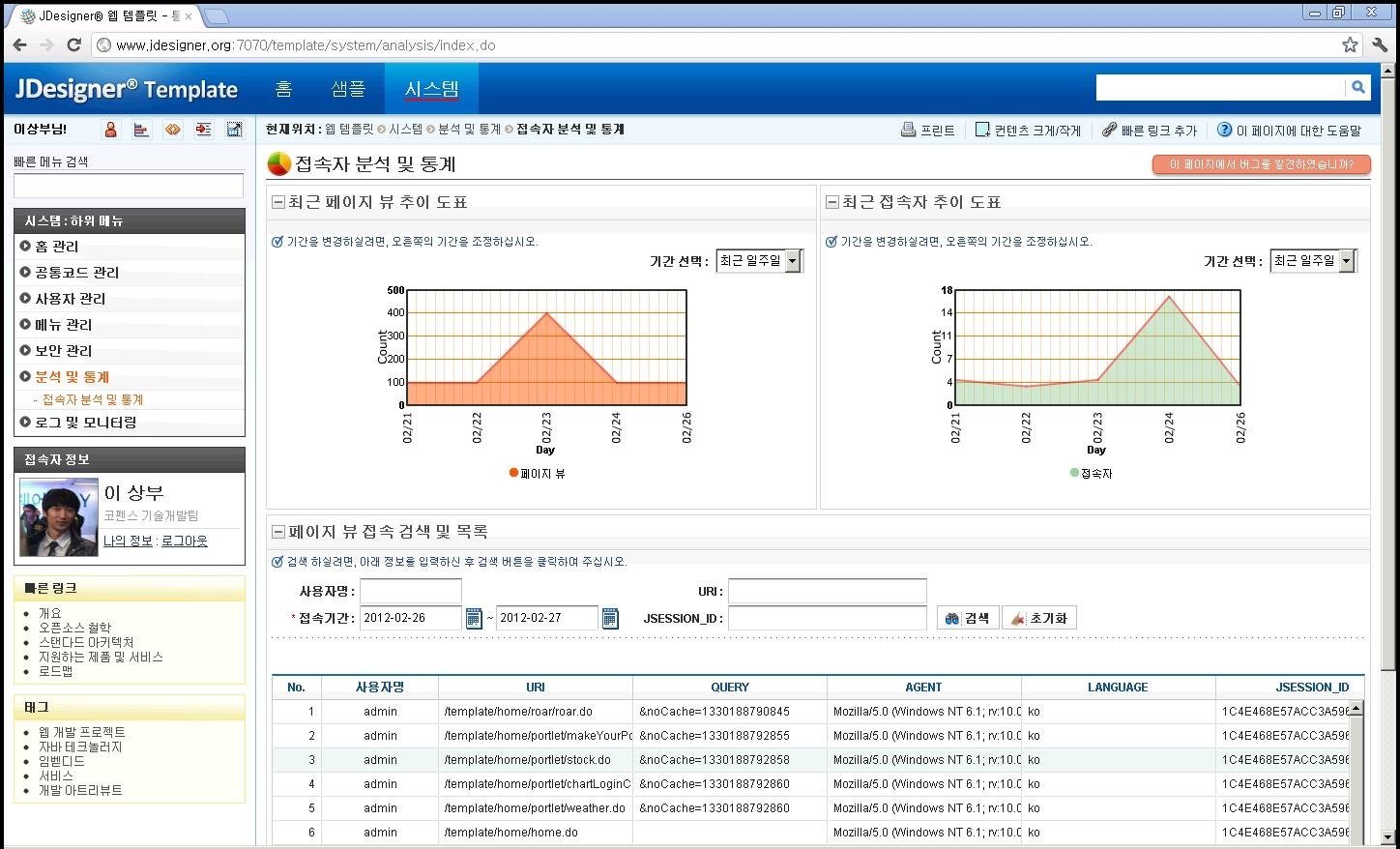The width and height of the screenshot is (1400, 849).
Task: Collapse the 페이지 뷰 접속 검색 및 목록 panel
Action: tap(278, 532)
